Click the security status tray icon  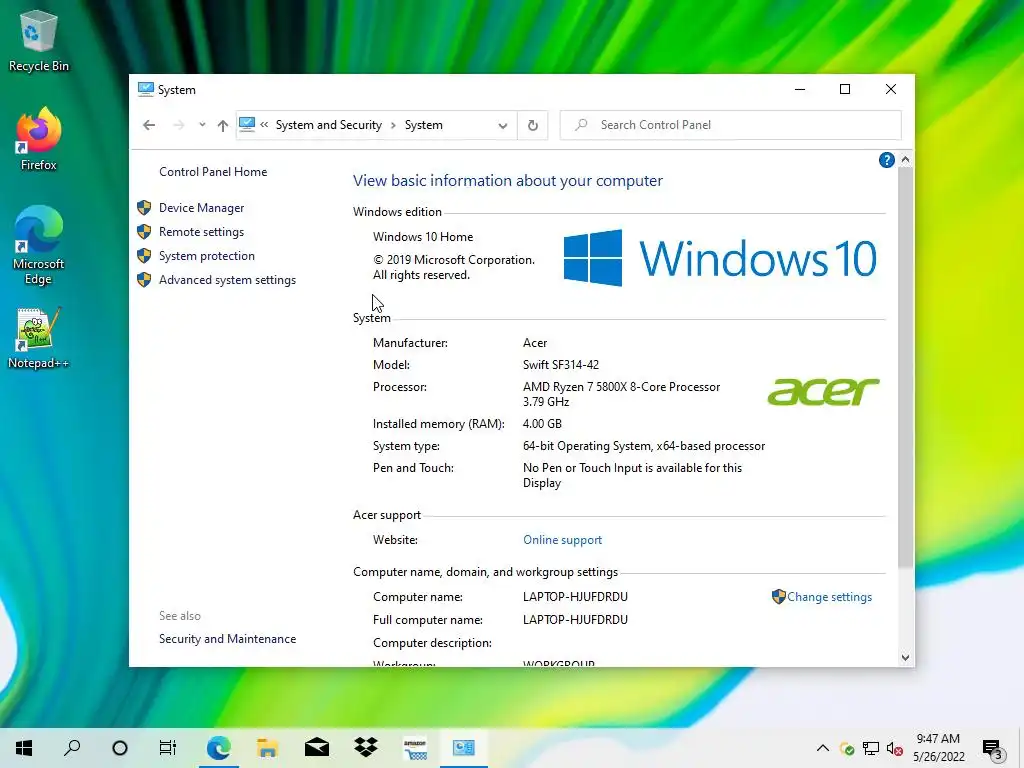[x=847, y=749]
